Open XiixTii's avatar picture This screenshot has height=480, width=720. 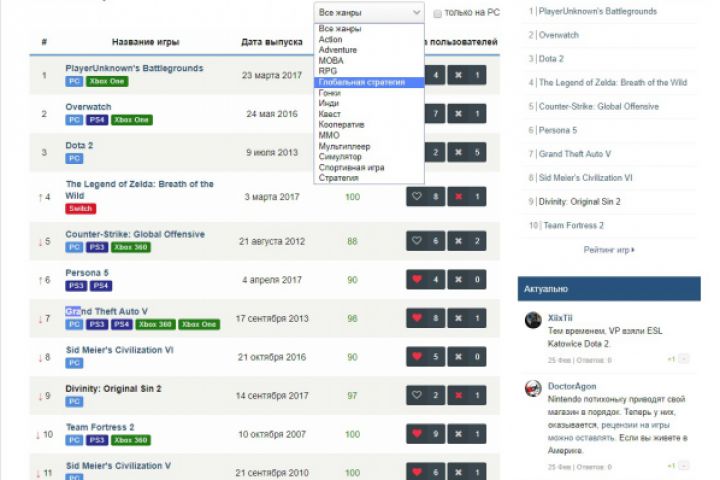[533, 320]
